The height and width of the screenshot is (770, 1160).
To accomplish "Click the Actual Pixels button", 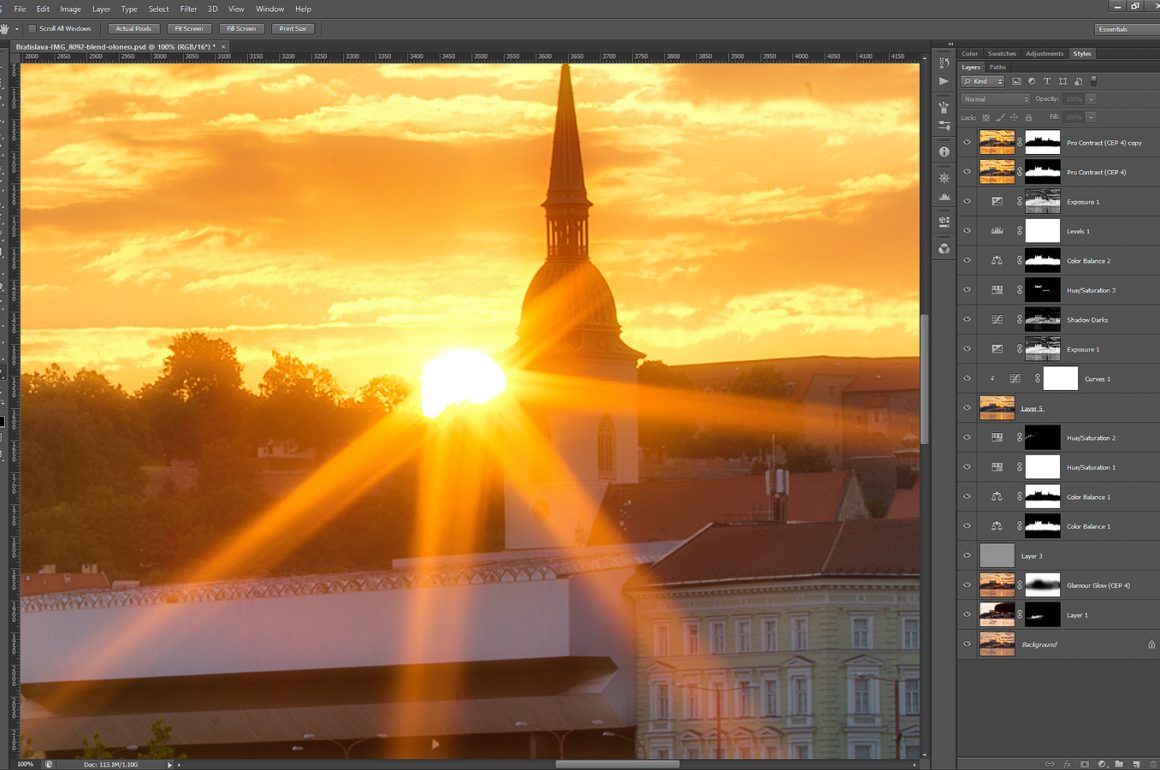I will (133, 28).
